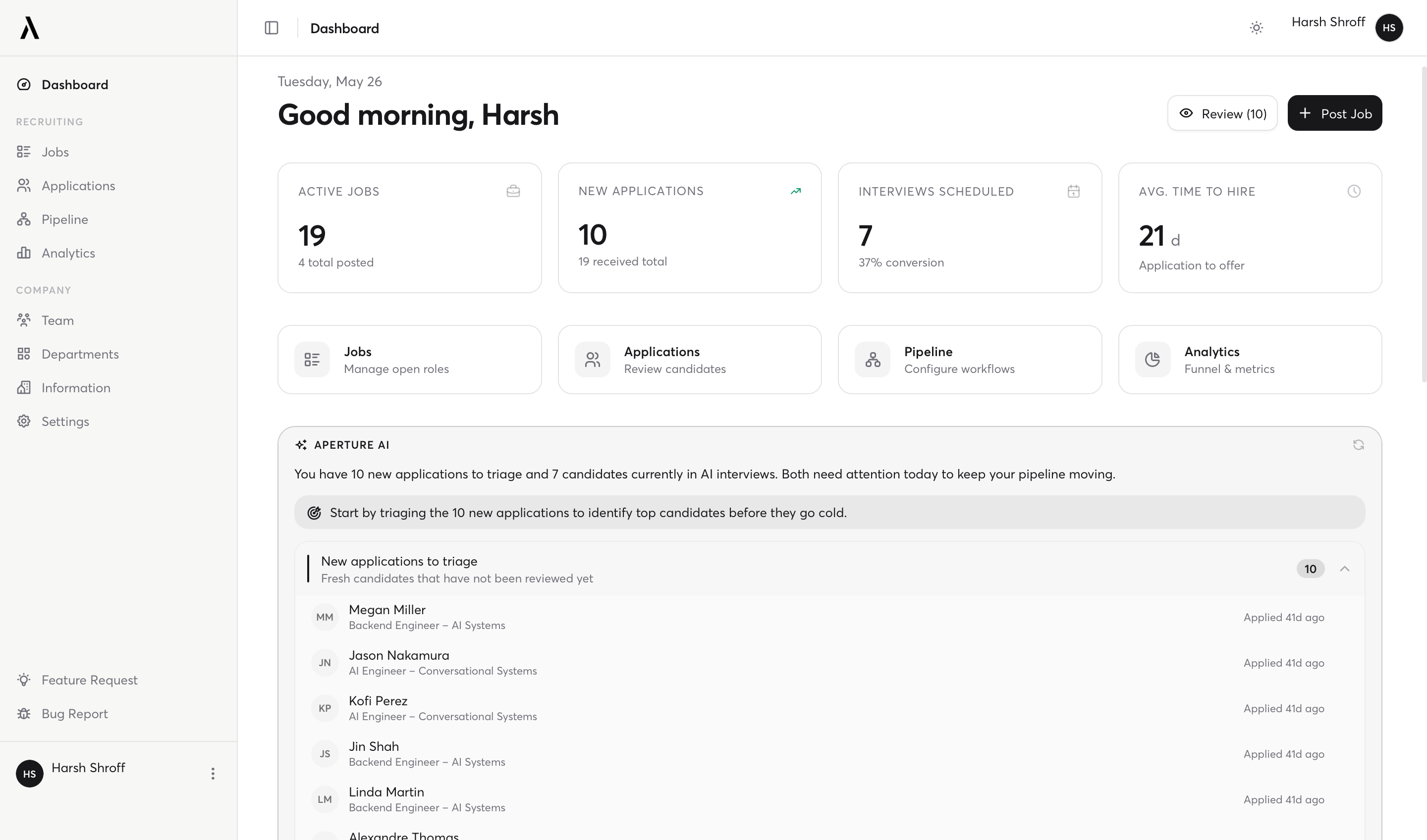Image resolution: width=1427 pixels, height=840 pixels.
Task: Click the 10 count badge in the triage header
Action: pyautogui.click(x=1311, y=569)
